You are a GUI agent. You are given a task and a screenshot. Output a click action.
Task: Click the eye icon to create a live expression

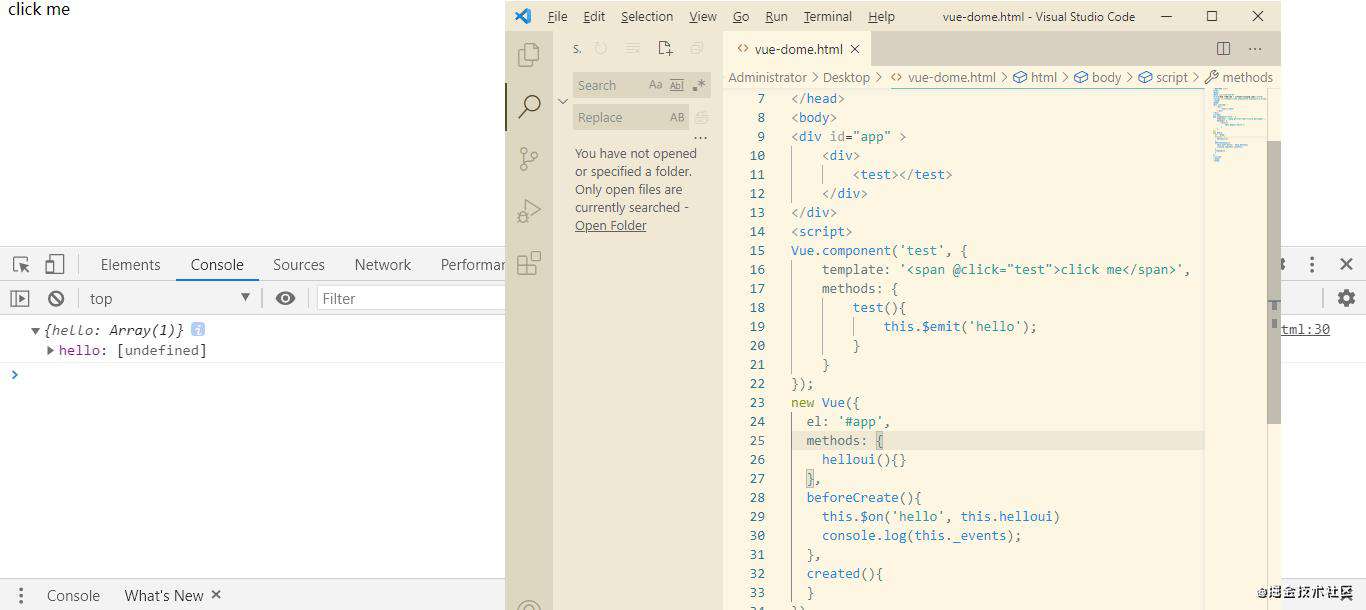coord(285,298)
